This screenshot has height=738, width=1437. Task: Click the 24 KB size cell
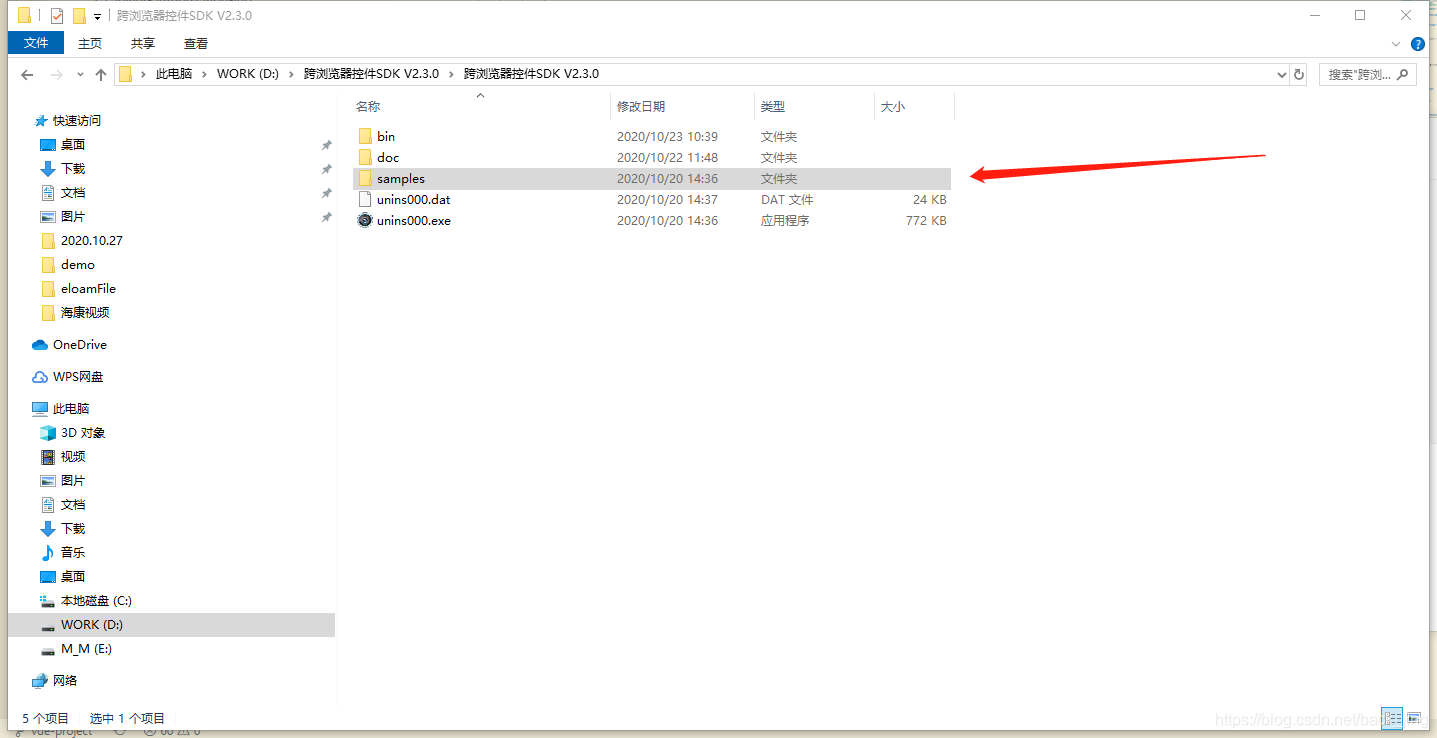coord(929,199)
